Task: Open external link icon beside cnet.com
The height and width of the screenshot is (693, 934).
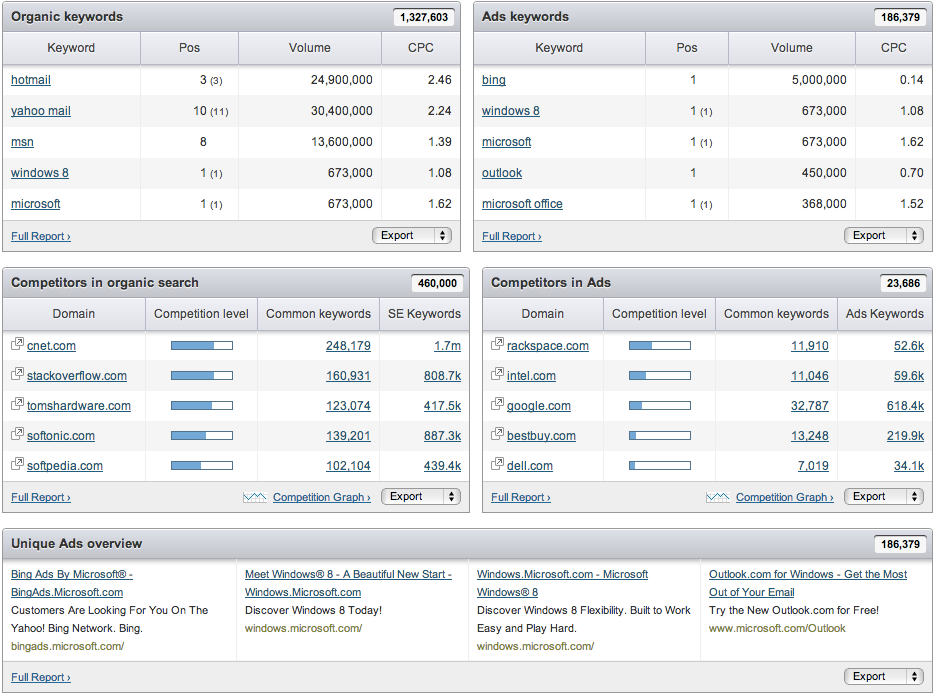Action: 17,344
